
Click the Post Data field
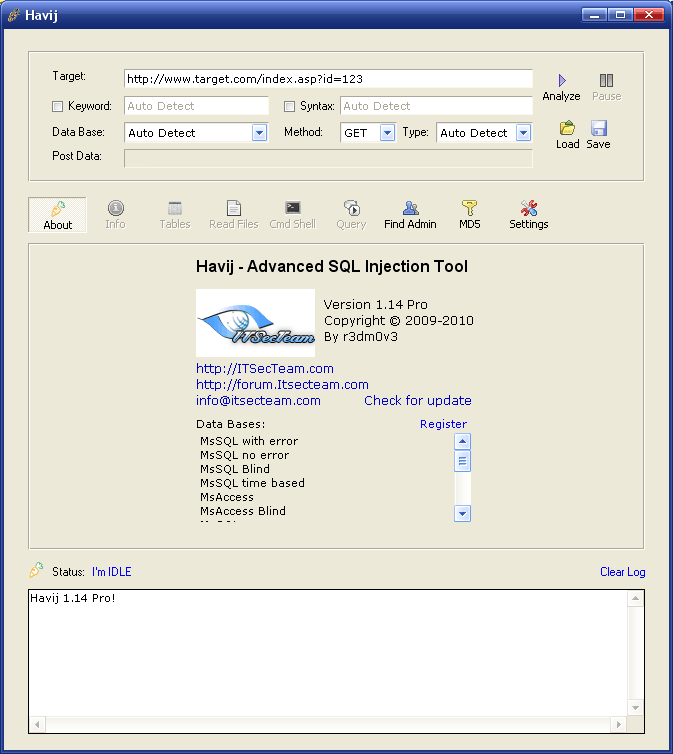(328, 158)
